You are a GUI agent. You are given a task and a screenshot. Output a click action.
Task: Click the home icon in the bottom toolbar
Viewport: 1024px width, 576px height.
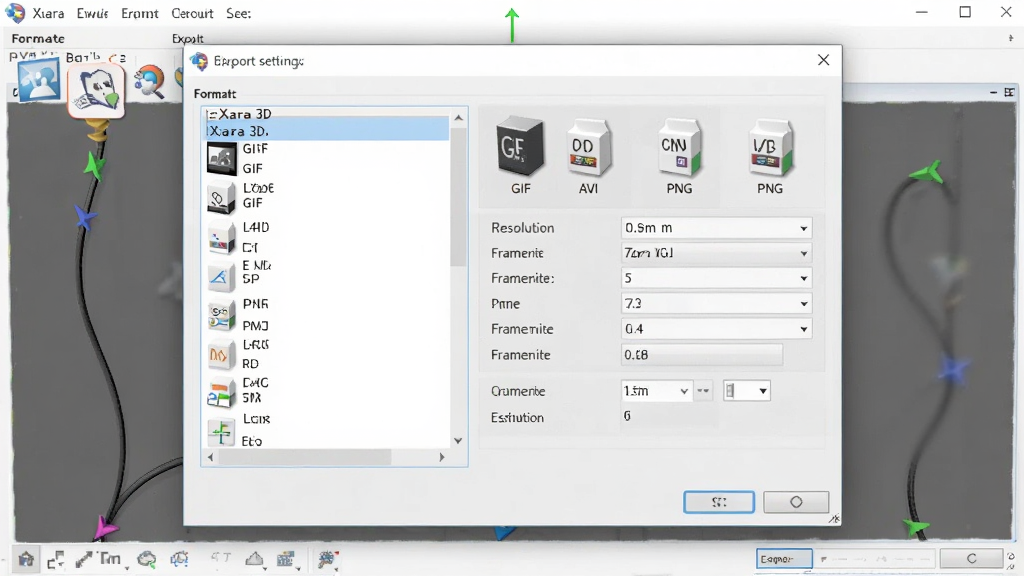click(26, 559)
